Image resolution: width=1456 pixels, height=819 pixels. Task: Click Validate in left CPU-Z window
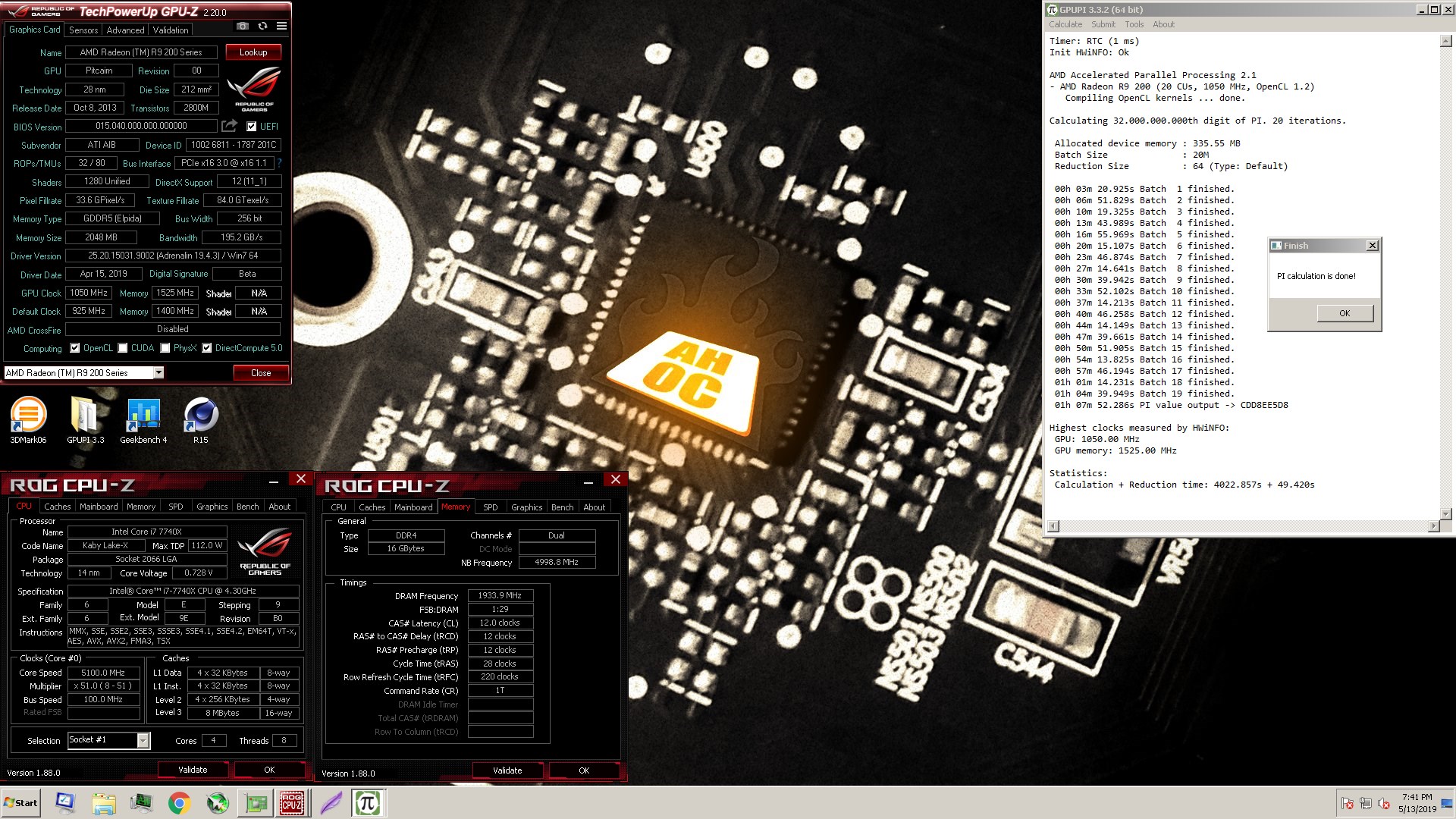tap(193, 770)
